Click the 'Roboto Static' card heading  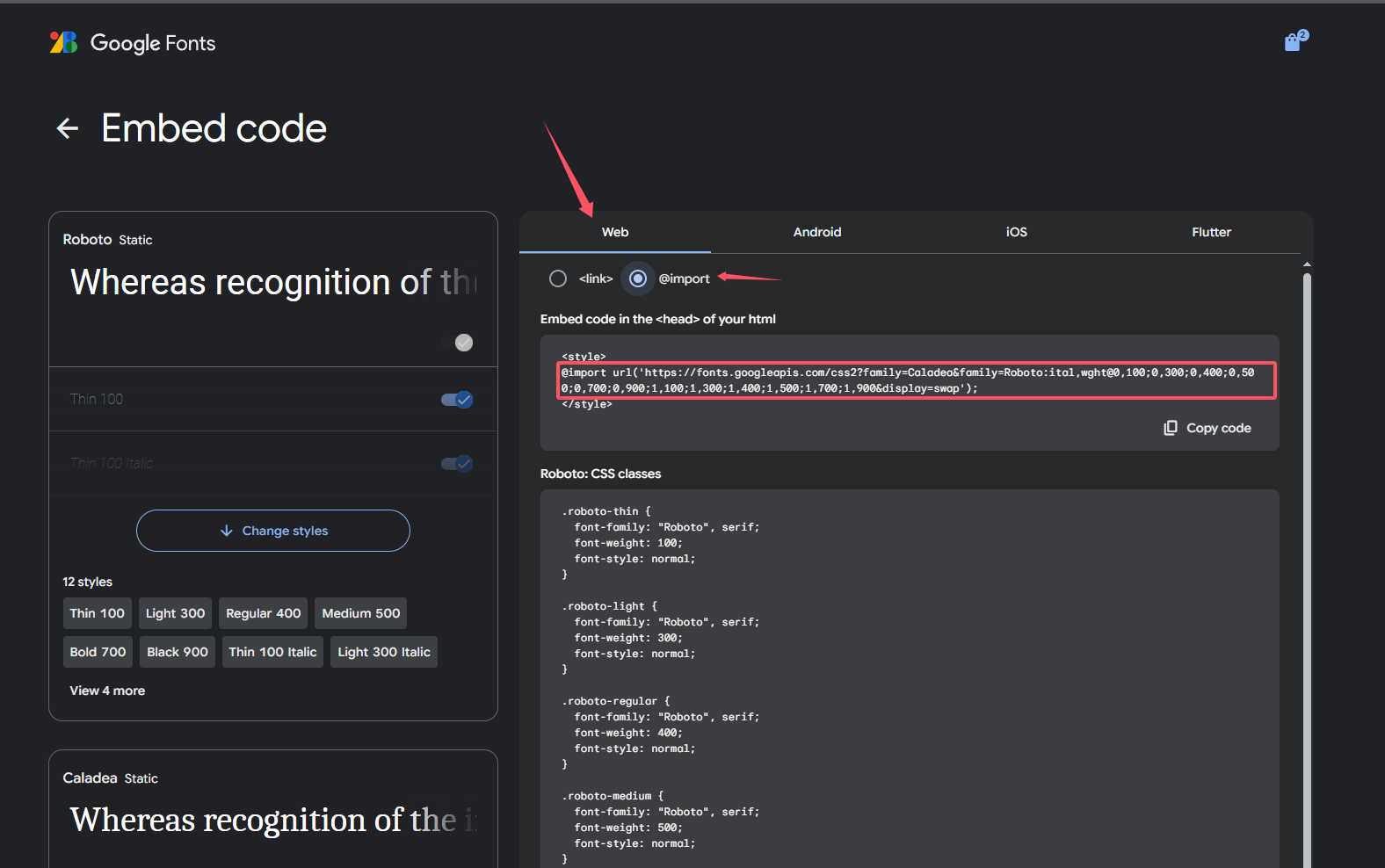click(x=107, y=239)
